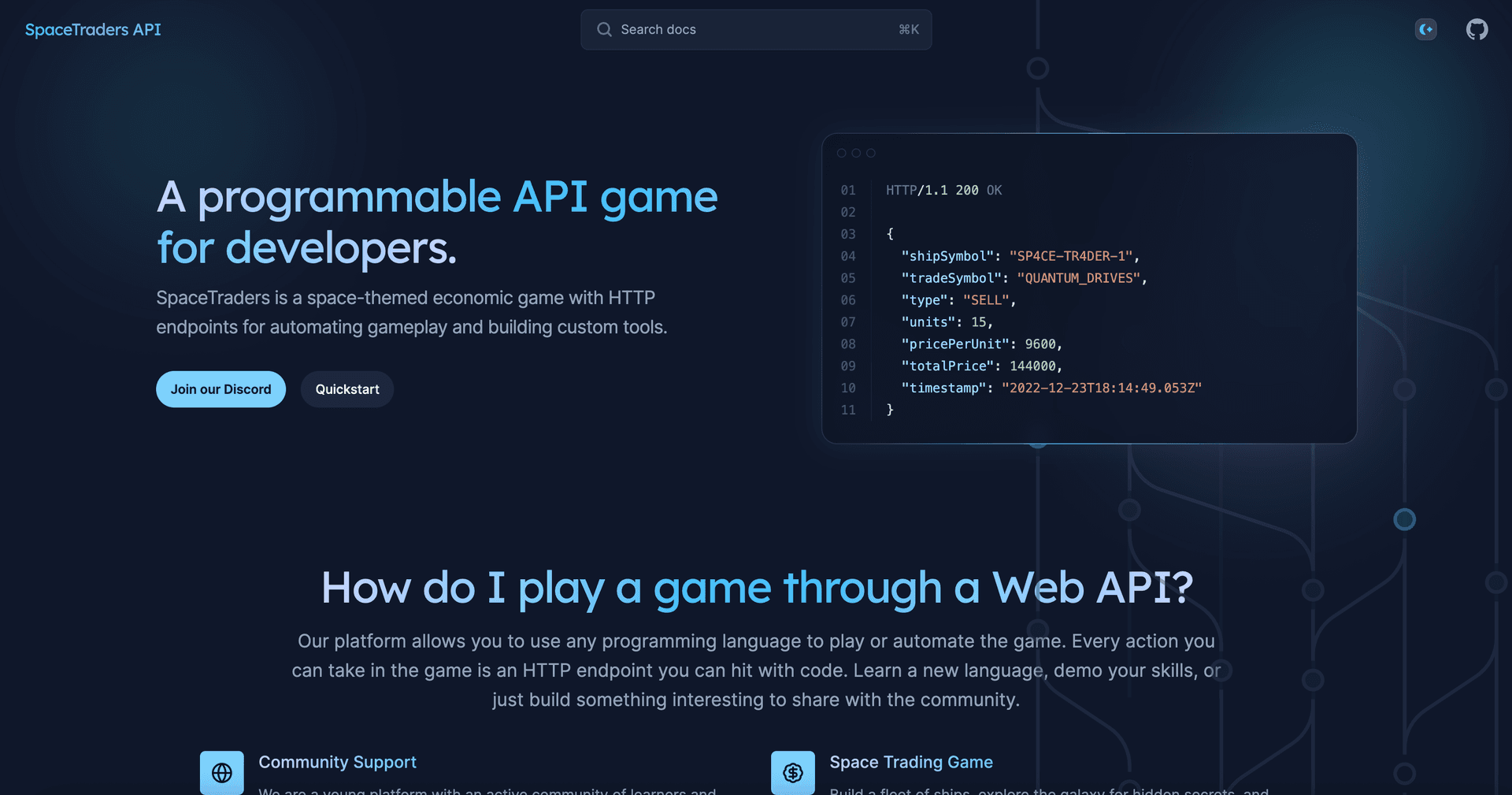Click the Search docs field
The width and height of the screenshot is (1512, 795).
(756, 30)
